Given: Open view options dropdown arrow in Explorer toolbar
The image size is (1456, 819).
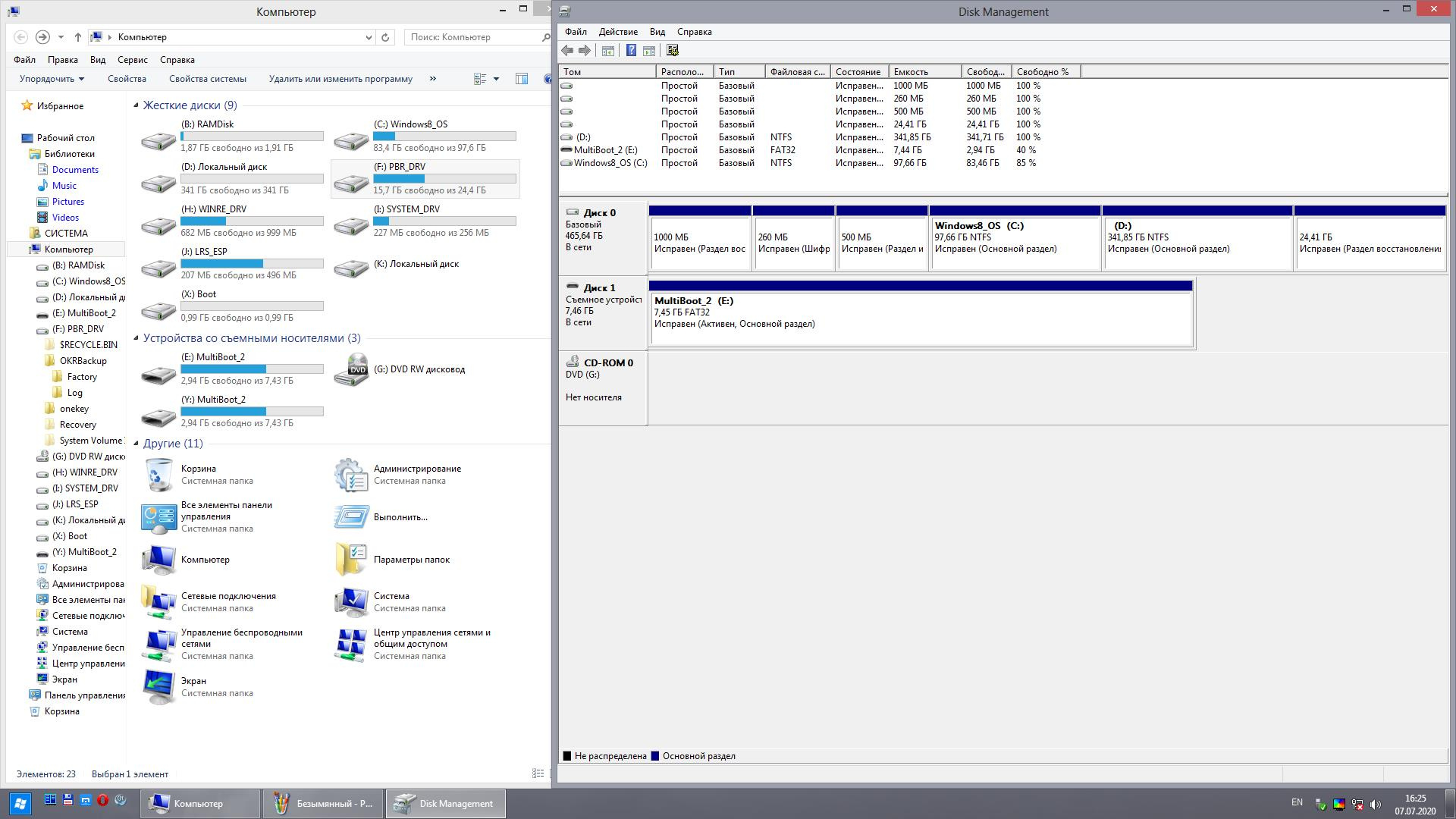Looking at the screenshot, I should tap(497, 79).
